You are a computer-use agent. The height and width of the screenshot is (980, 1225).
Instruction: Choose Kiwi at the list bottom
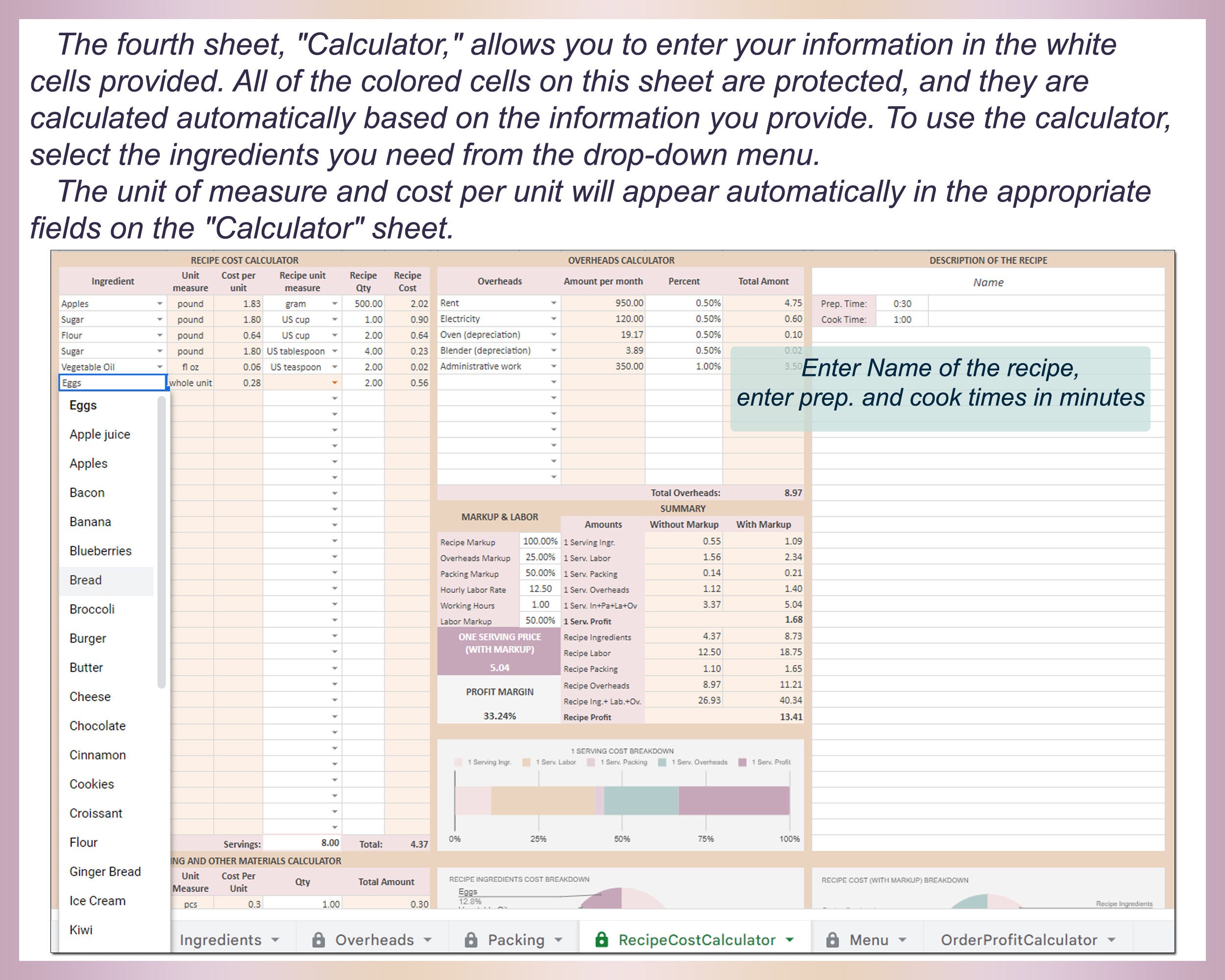click(106, 930)
